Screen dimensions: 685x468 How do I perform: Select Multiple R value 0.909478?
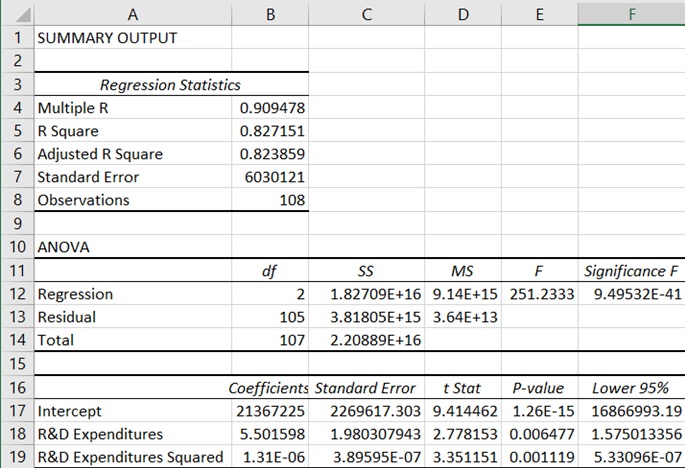click(x=272, y=108)
